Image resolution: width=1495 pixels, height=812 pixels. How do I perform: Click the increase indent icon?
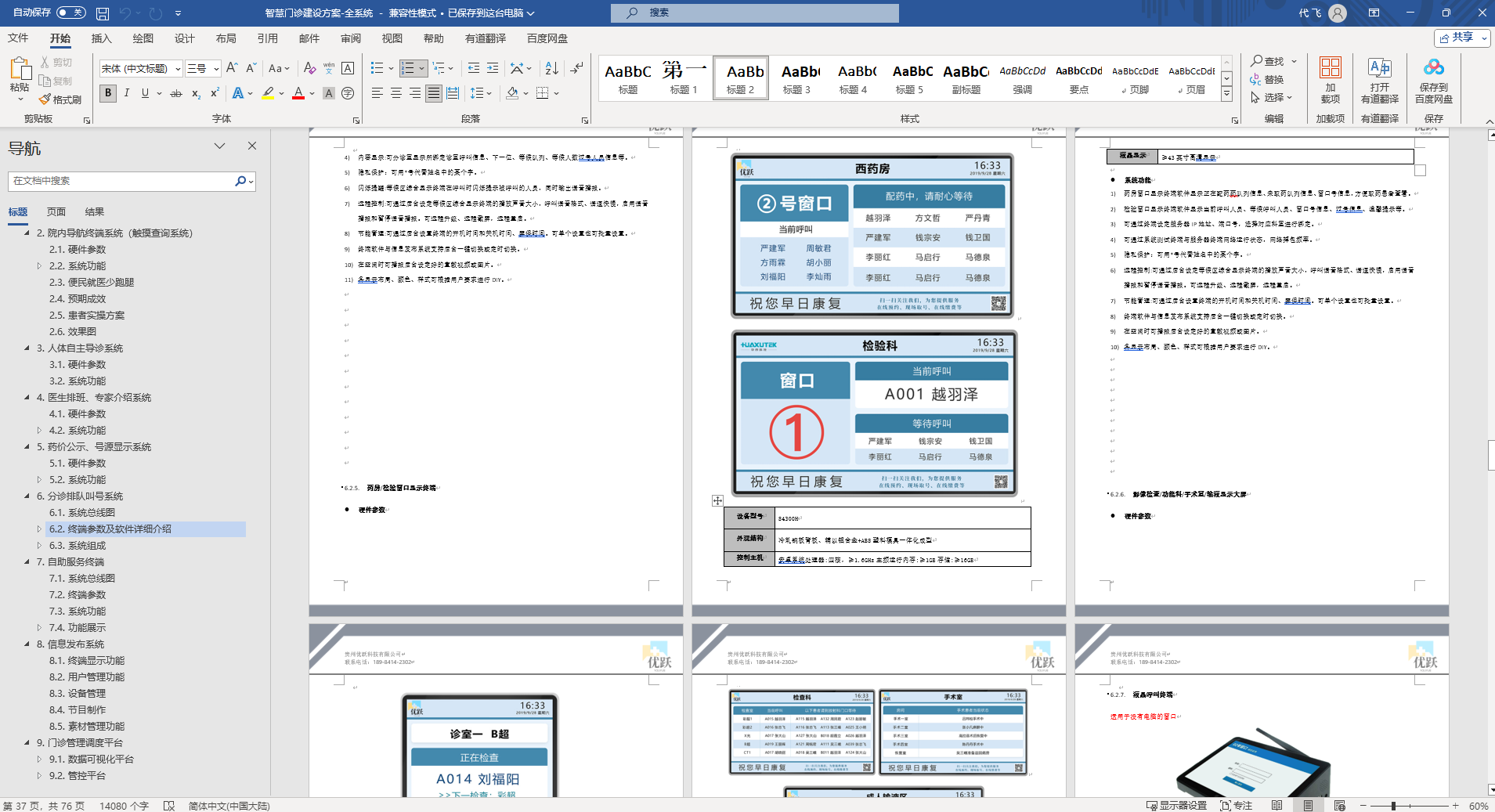click(x=493, y=68)
